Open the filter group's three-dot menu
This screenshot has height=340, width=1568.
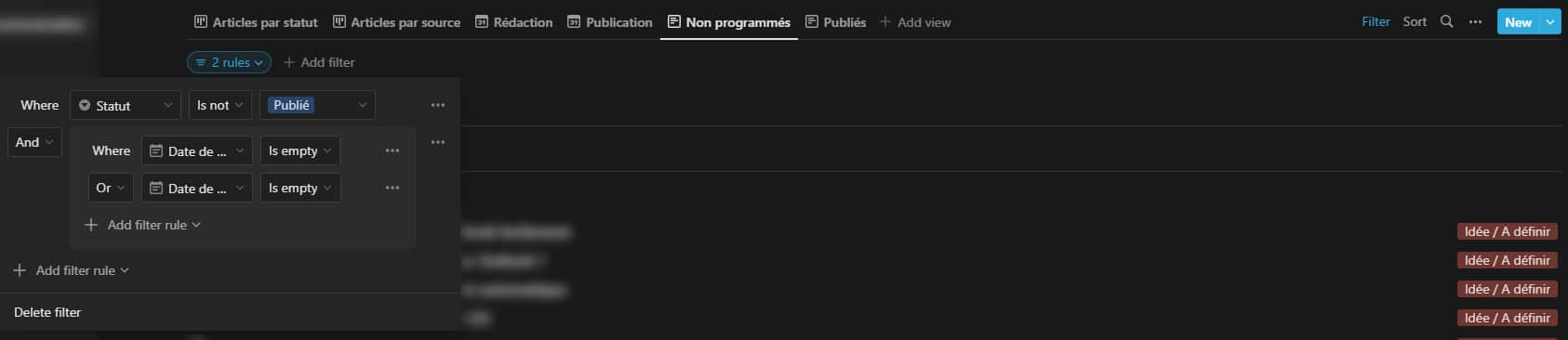(x=438, y=142)
